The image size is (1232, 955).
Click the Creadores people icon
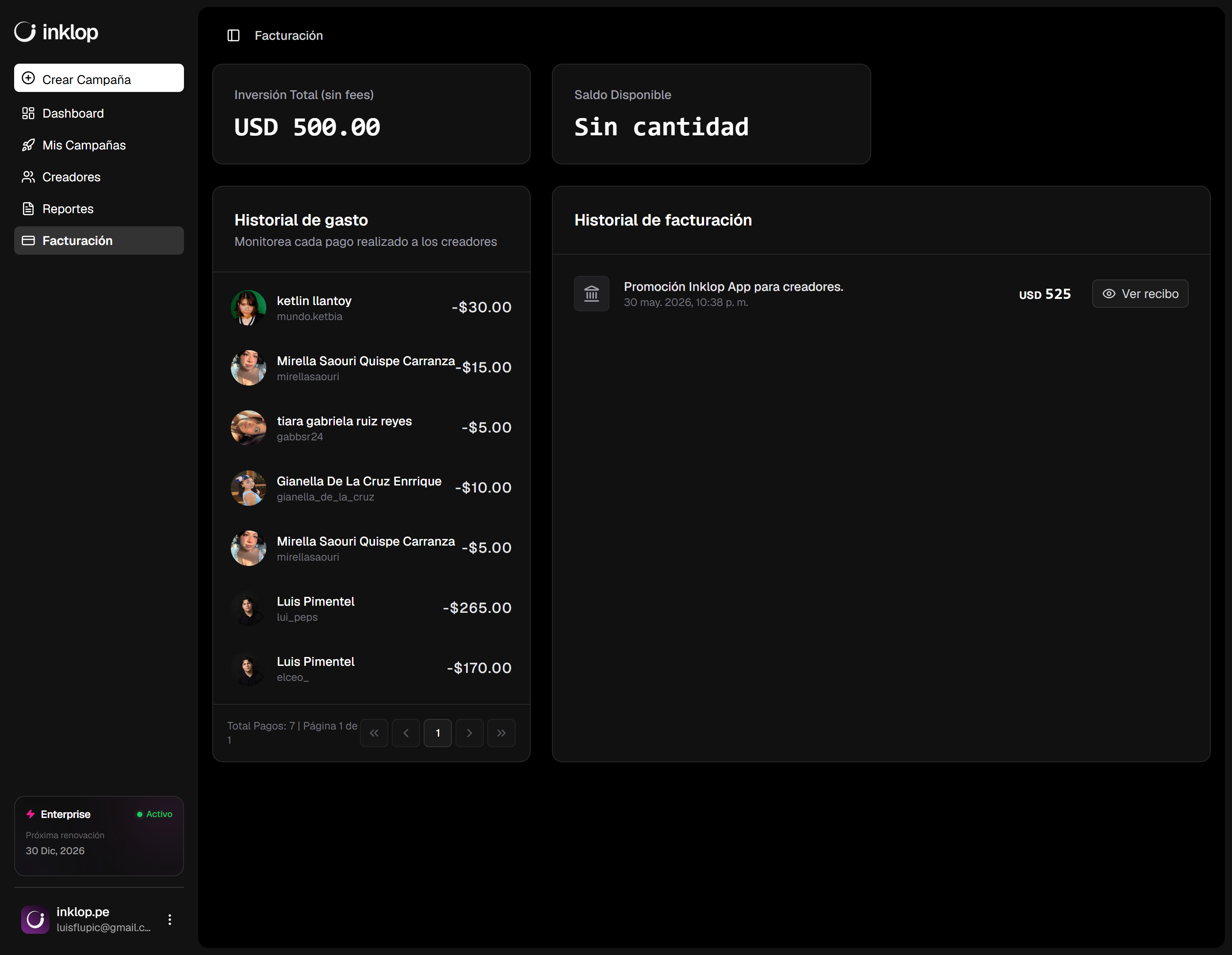[x=28, y=177]
